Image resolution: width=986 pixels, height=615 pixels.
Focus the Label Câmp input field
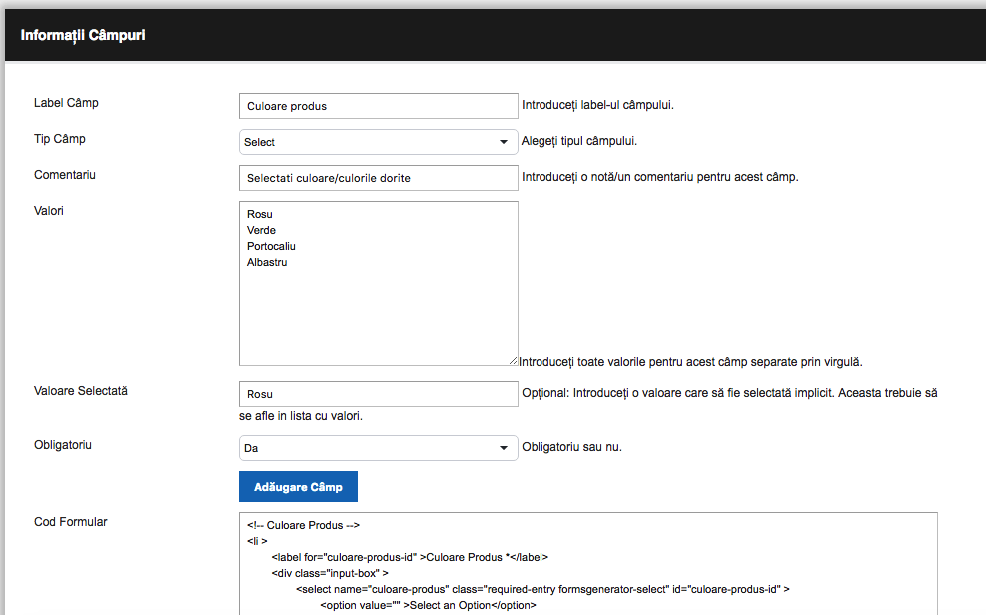coord(379,106)
